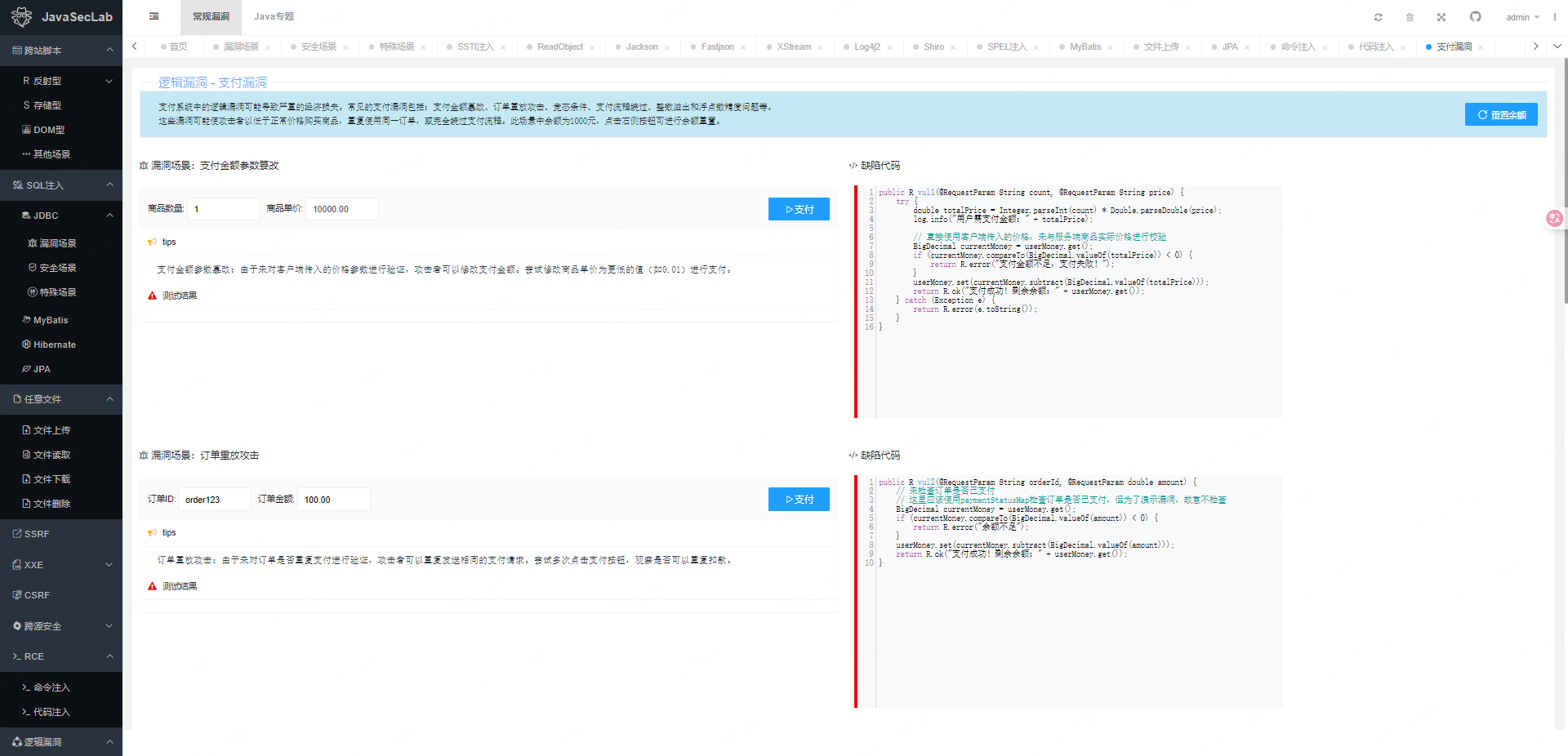1568x756 pixels.
Task: Click the pink floating translate badge icon
Action: pyautogui.click(x=1554, y=218)
